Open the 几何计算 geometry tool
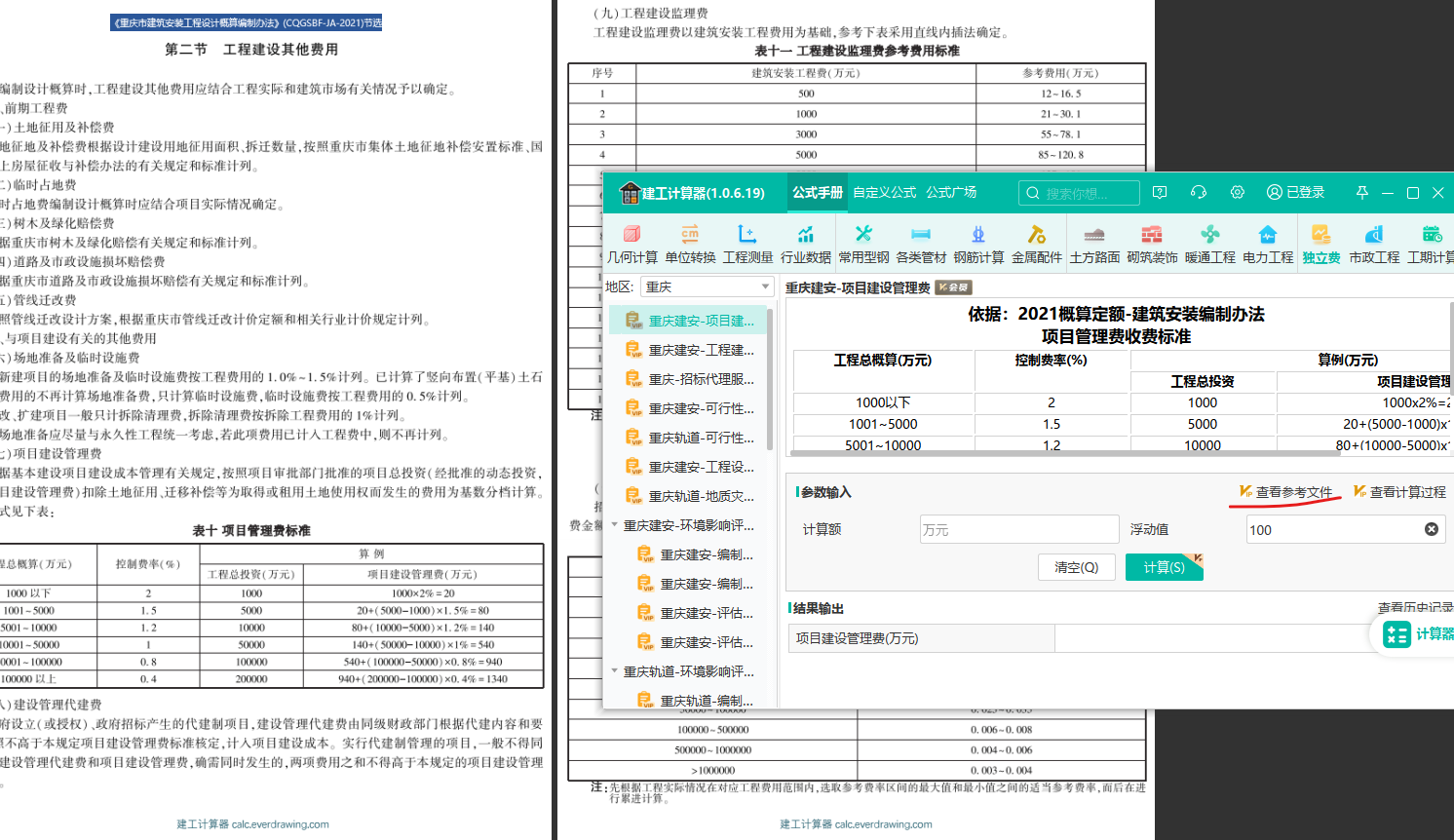The width and height of the screenshot is (1454, 840). tap(631, 244)
